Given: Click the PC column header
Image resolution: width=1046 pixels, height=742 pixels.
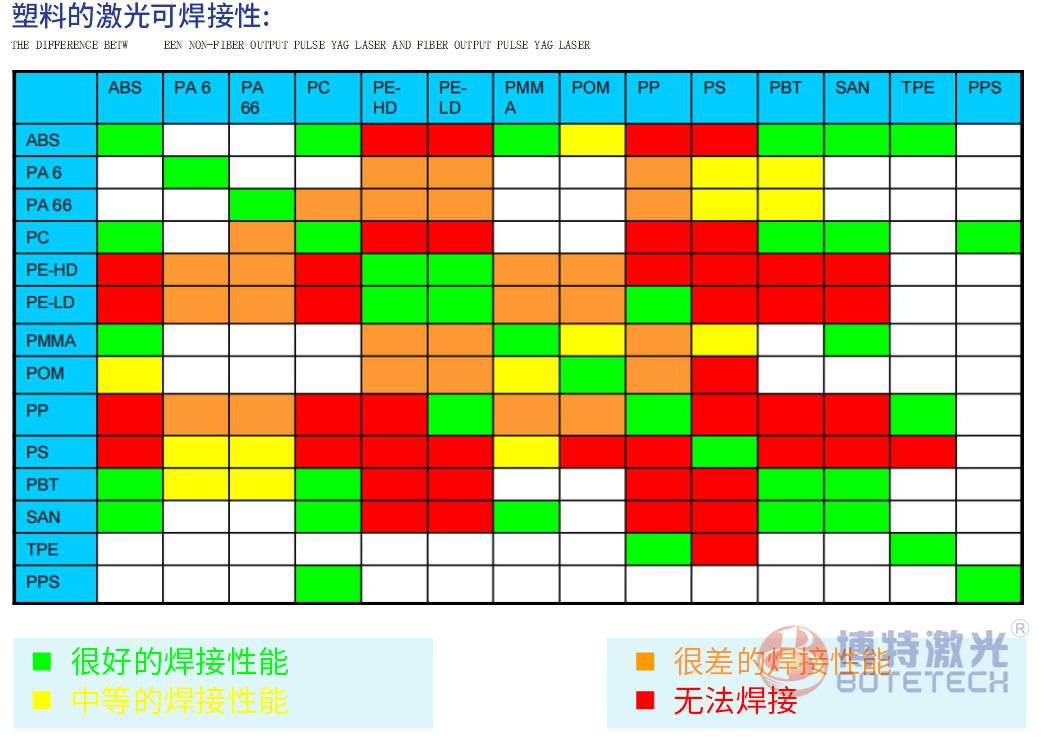Looking at the screenshot, I should tap(328, 98).
